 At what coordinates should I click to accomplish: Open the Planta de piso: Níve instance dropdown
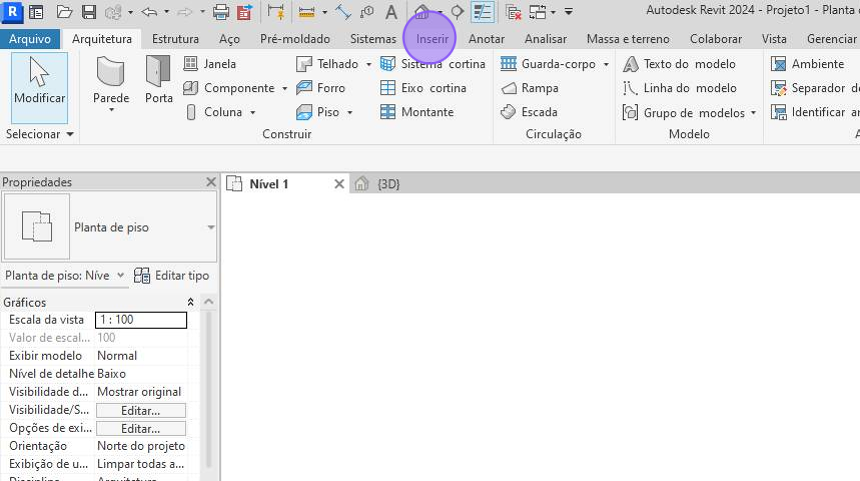(120, 275)
